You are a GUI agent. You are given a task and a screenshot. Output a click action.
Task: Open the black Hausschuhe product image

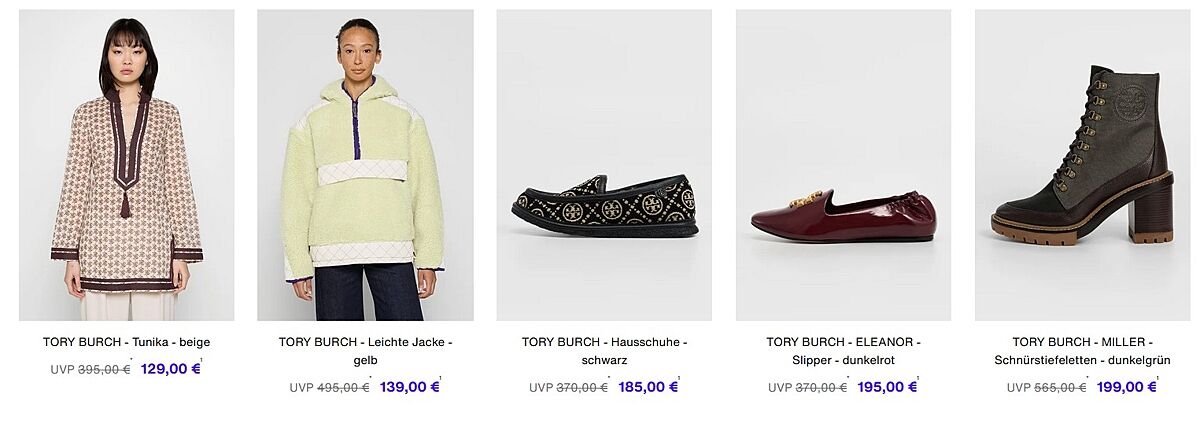click(x=604, y=165)
